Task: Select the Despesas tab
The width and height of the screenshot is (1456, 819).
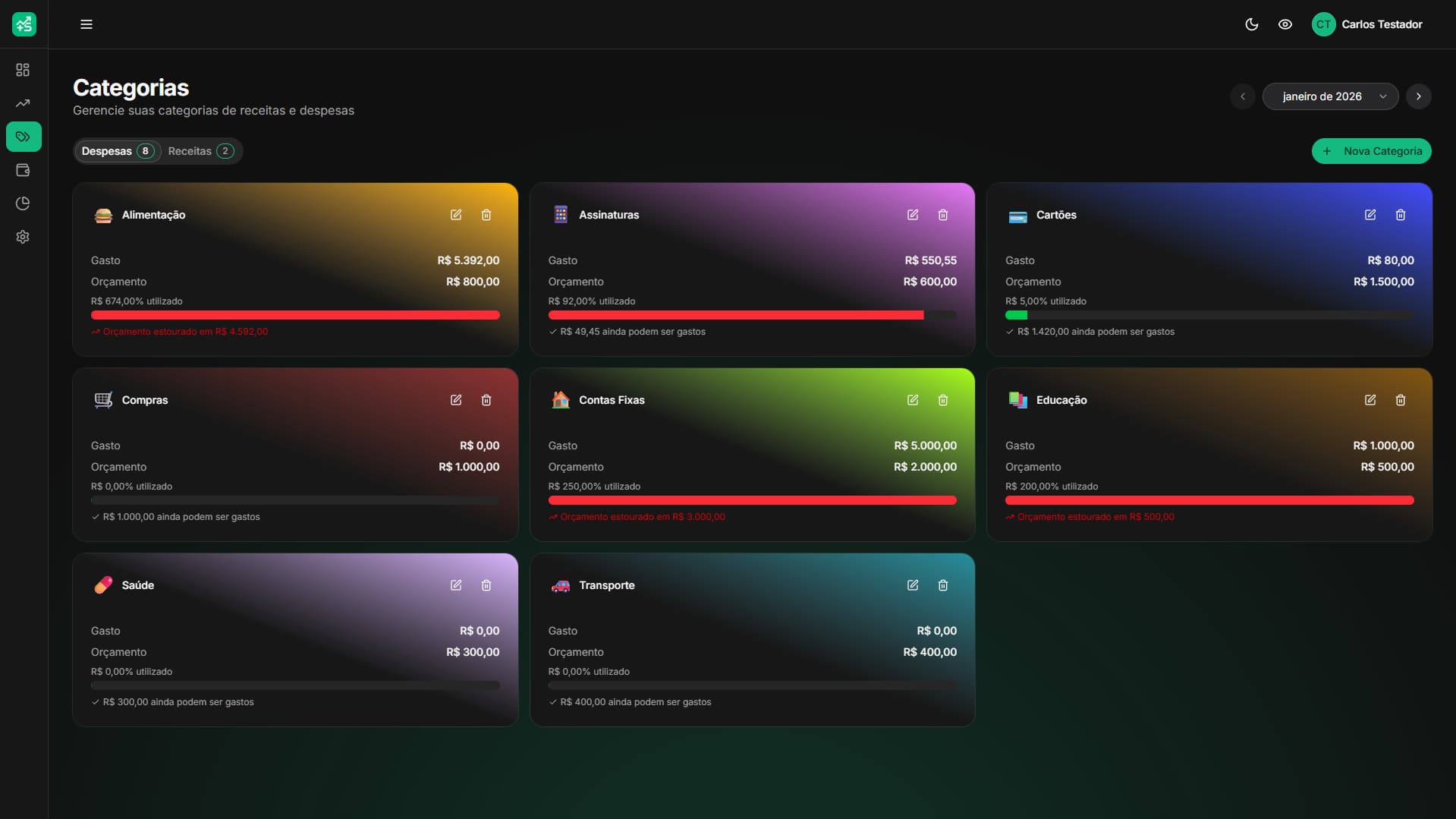Action: coord(118,151)
